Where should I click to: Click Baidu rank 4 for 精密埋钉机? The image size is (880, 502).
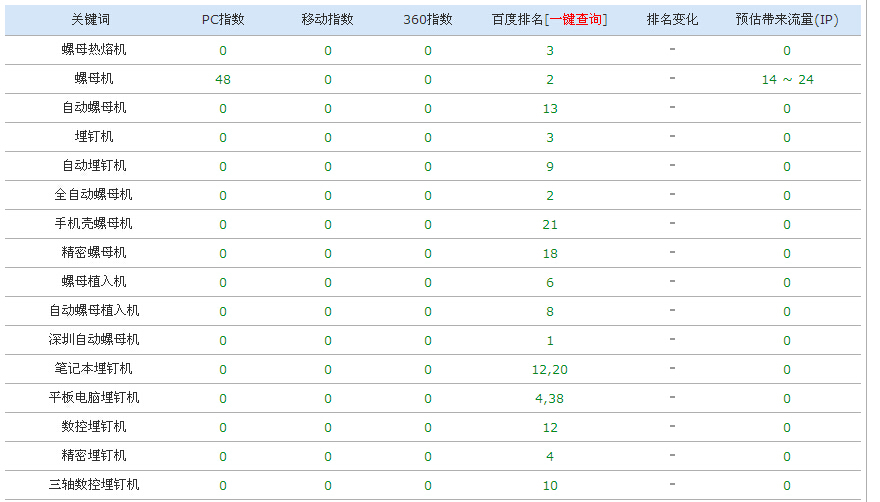[x=550, y=457]
